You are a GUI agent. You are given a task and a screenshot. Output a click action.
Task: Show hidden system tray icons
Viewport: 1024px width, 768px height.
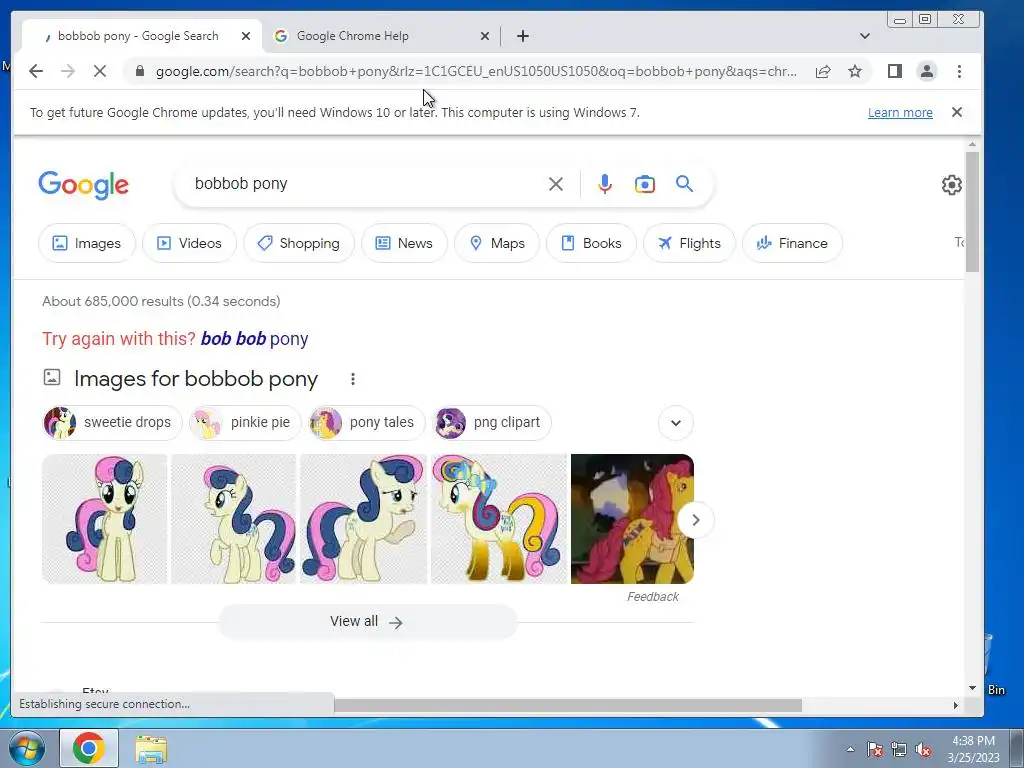[x=850, y=749]
